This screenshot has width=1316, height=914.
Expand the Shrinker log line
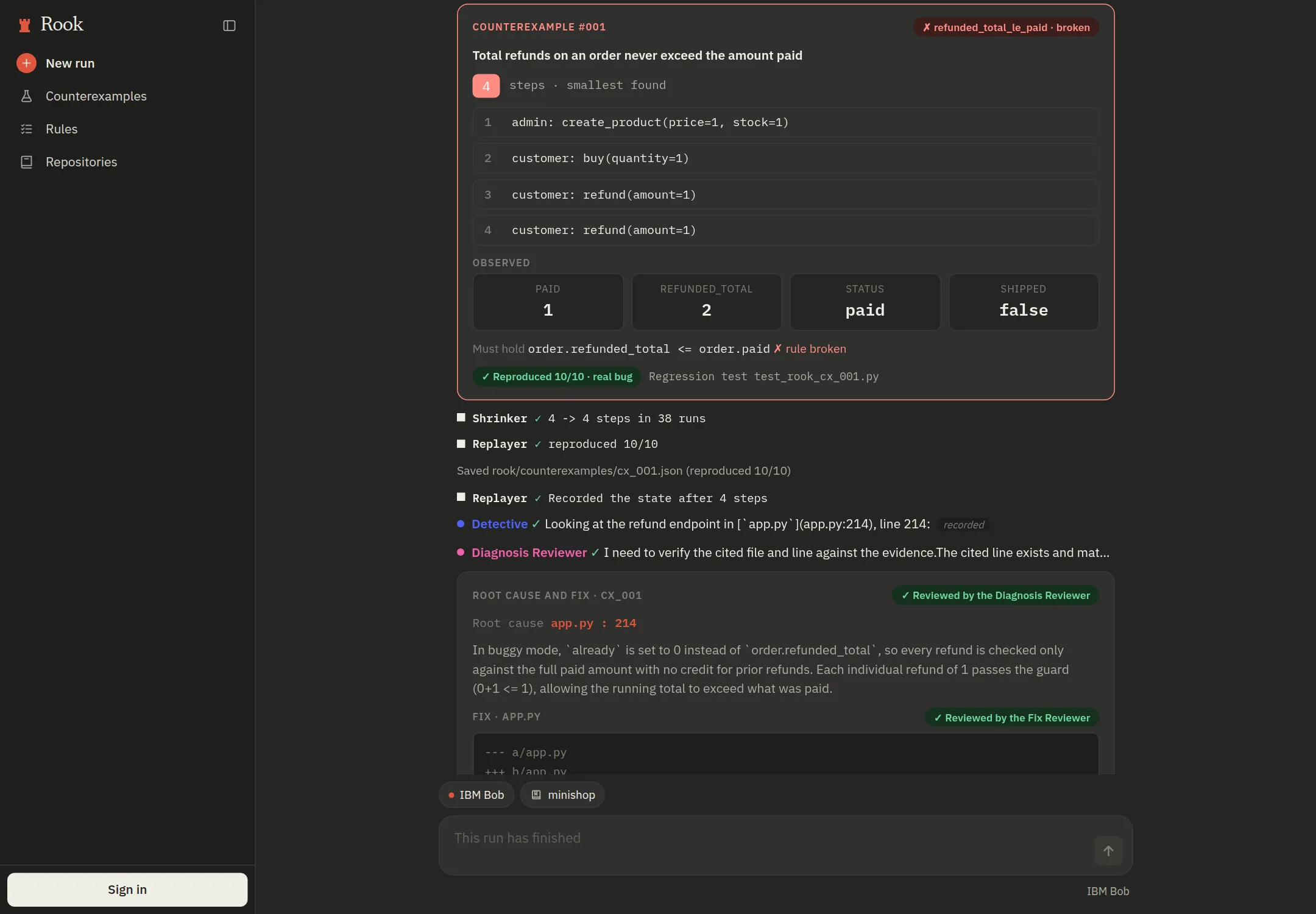(581, 419)
